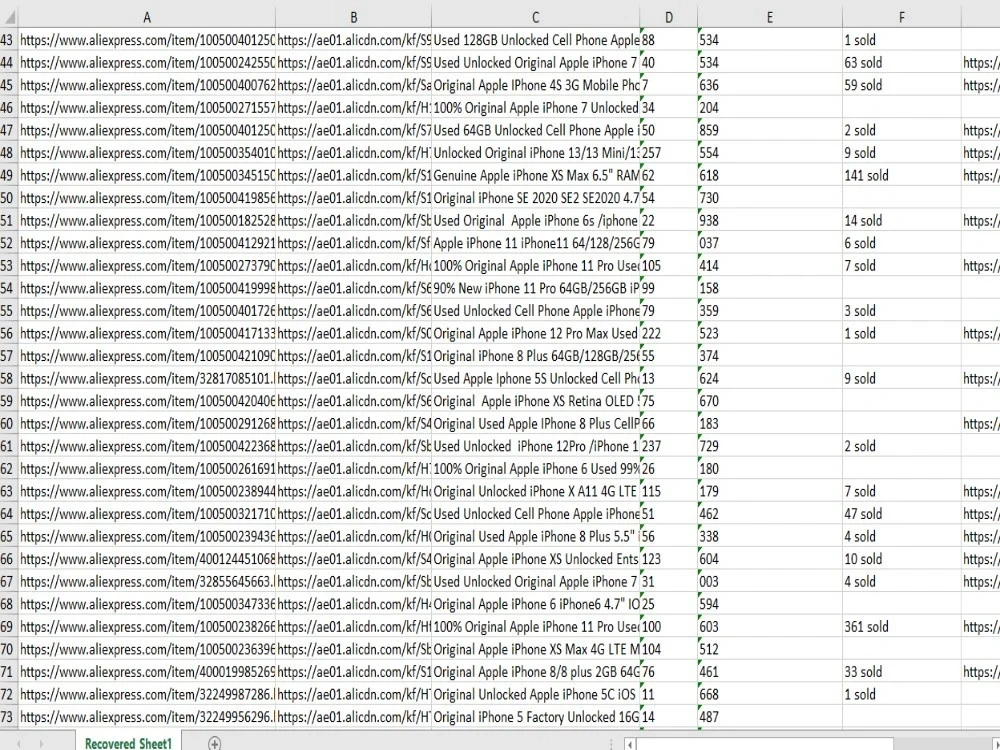1000x750 pixels.
Task: Click horizontal scrollbar left arrow
Action: (x=630, y=744)
